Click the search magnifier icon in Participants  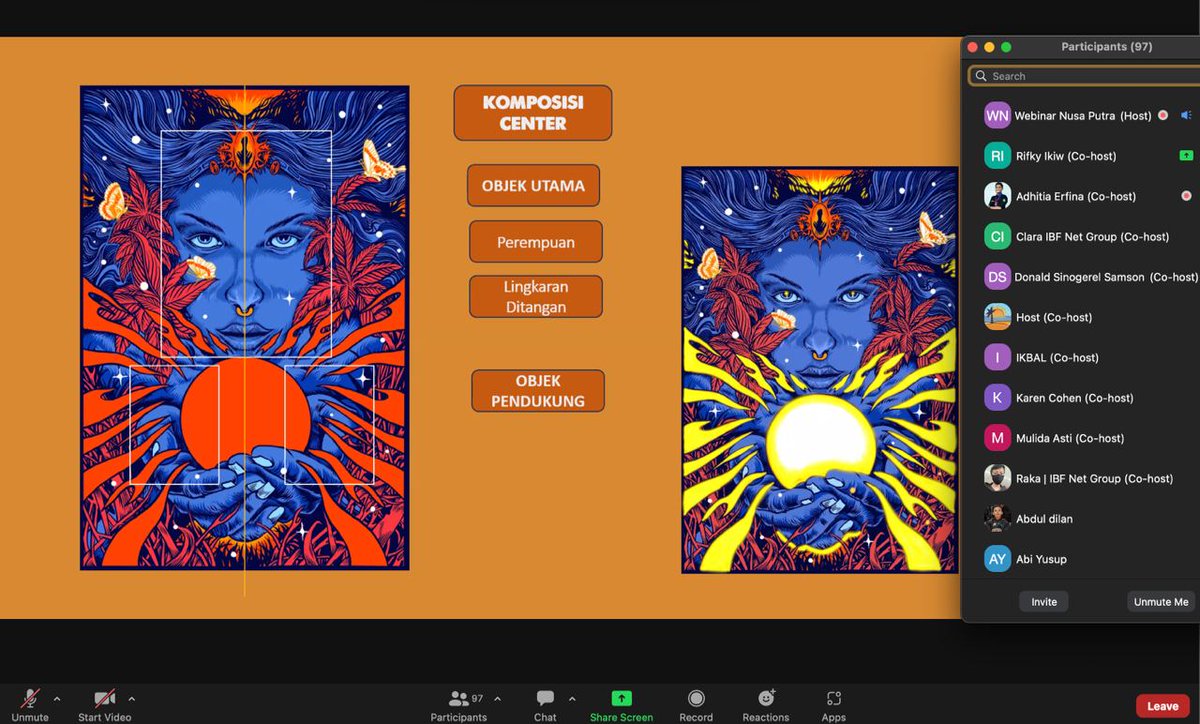[981, 76]
